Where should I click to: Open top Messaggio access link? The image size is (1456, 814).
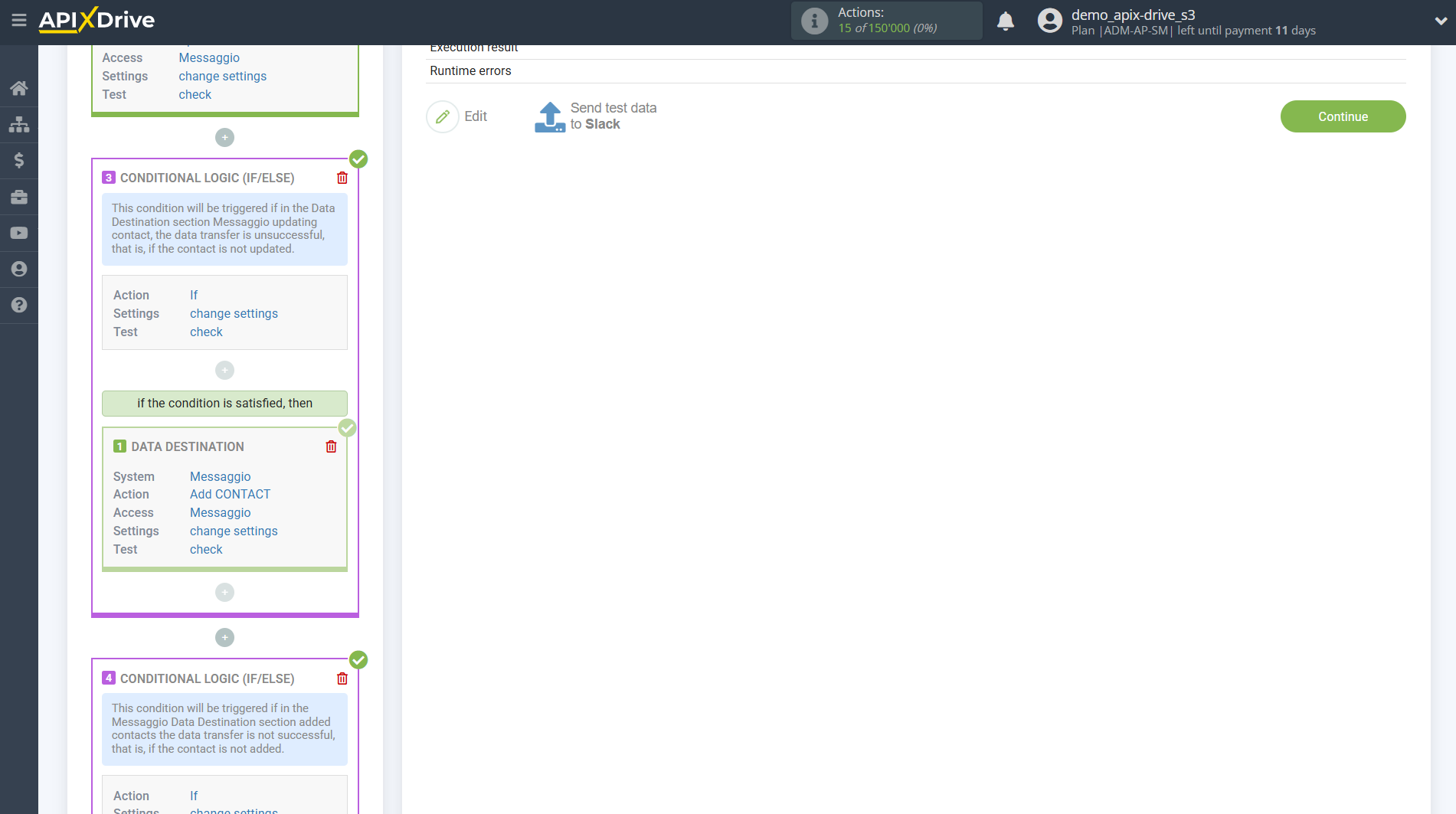[209, 57]
